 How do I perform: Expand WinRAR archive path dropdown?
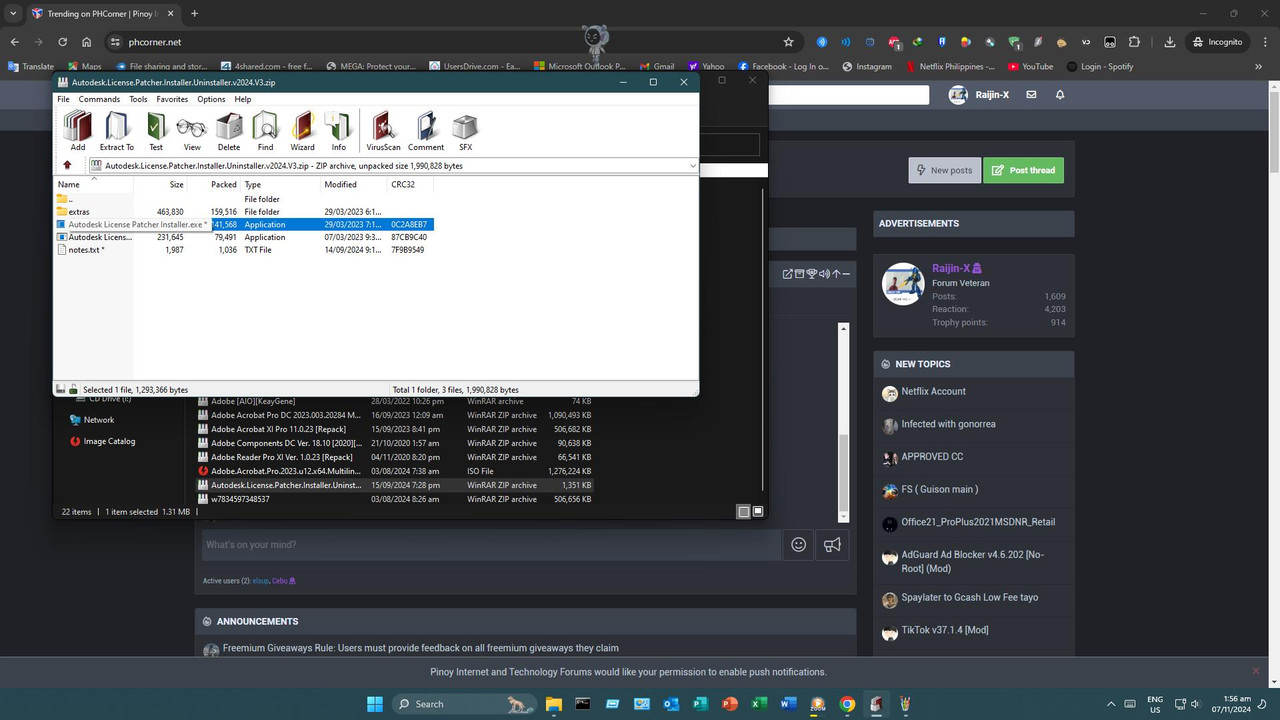[692, 166]
